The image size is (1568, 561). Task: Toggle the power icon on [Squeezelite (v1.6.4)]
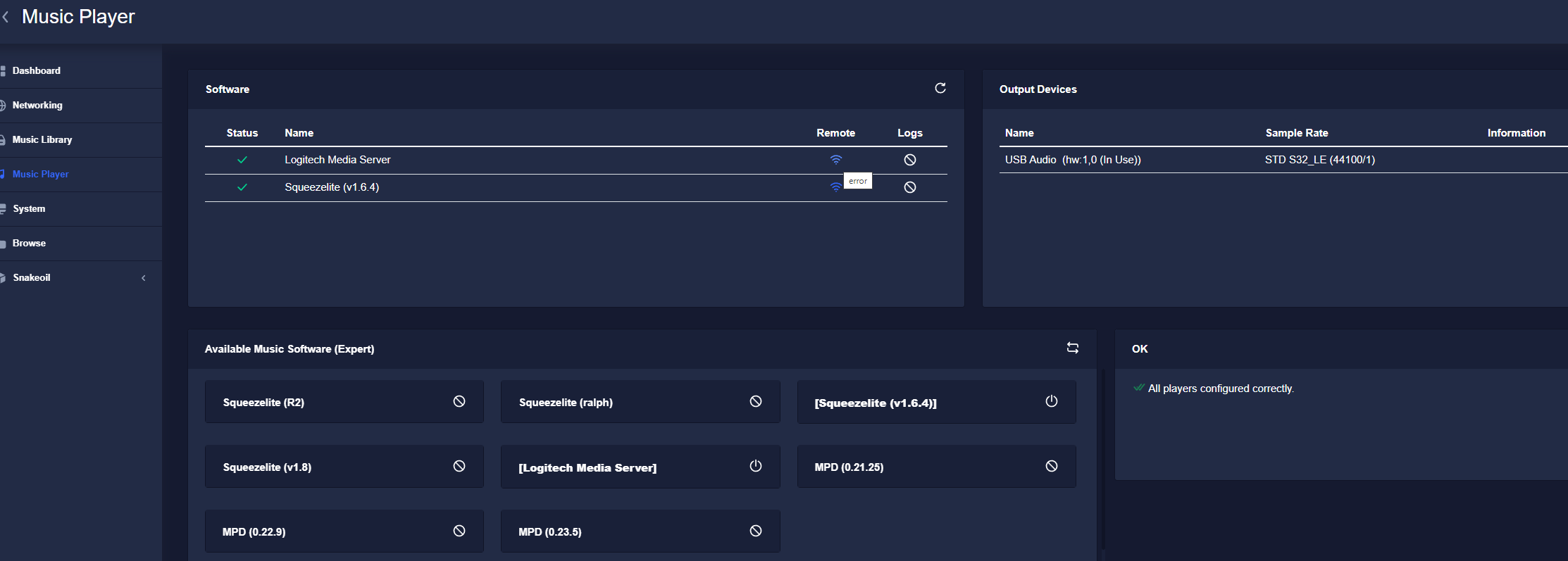1051,401
